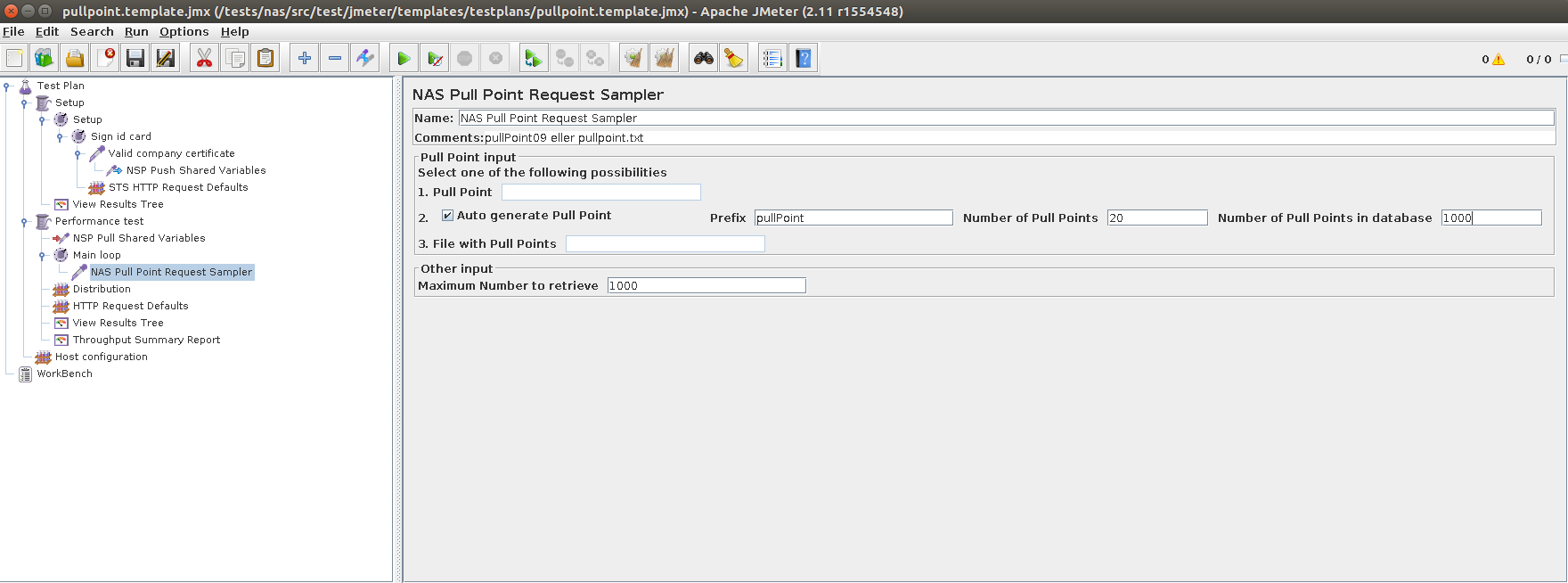This screenshot has height=583, width=1568.
Task: Click the Maximum Number to retrieve field
Action: (706, 285)
